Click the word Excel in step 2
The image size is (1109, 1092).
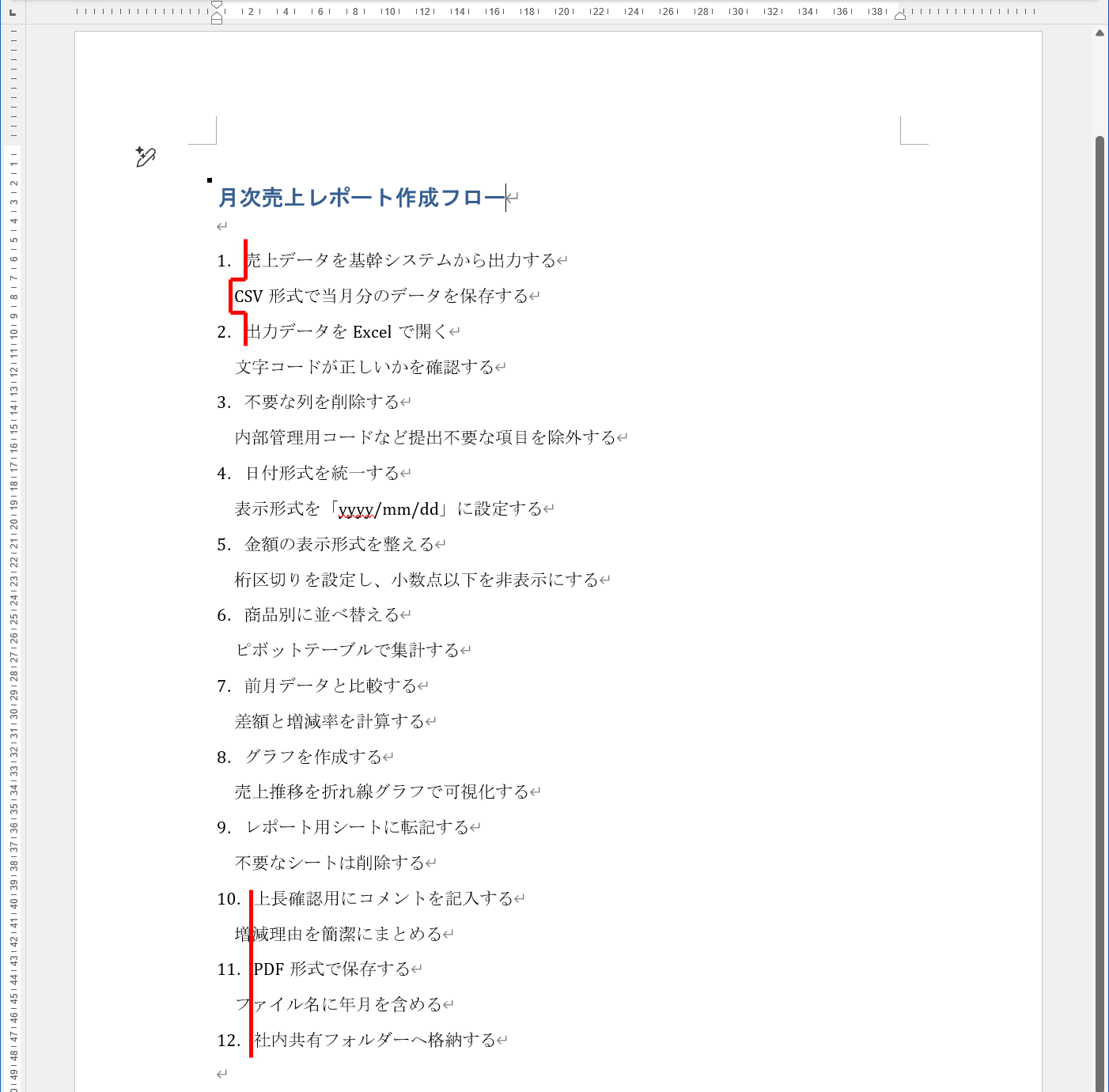371,331
